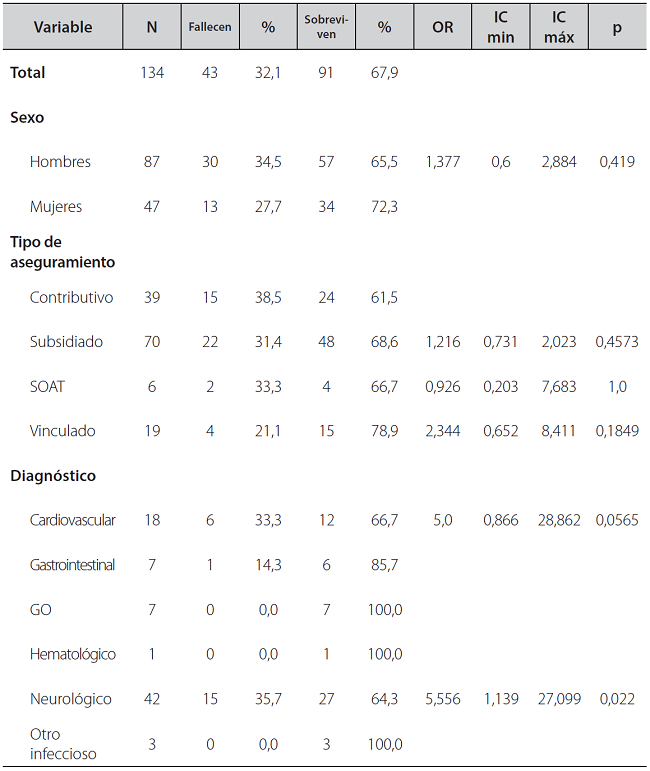Click the 'Total' row label

pos(28,73)
